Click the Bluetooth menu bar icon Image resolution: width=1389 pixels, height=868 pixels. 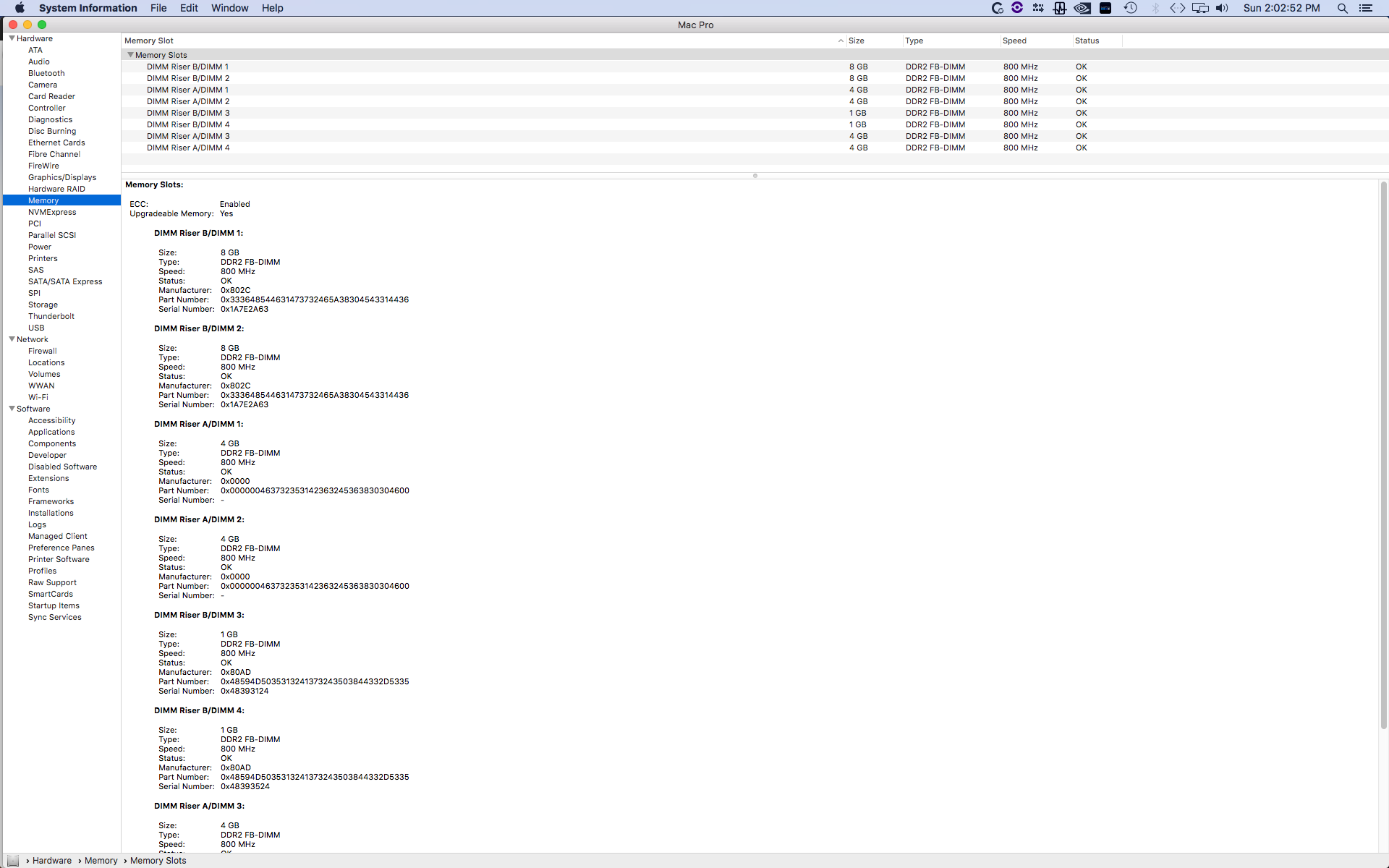[1155, 8]
